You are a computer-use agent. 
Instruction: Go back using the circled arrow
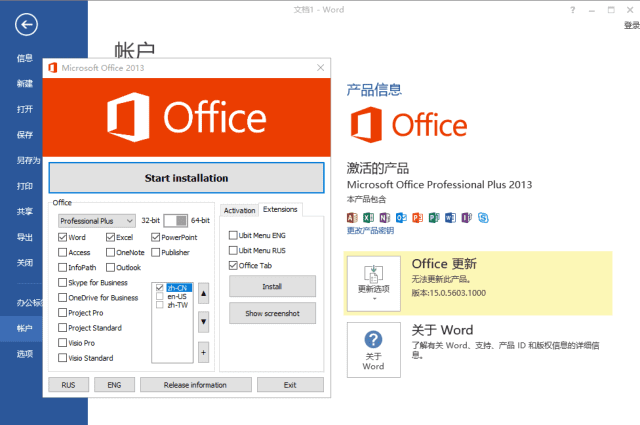coord(27,24)
